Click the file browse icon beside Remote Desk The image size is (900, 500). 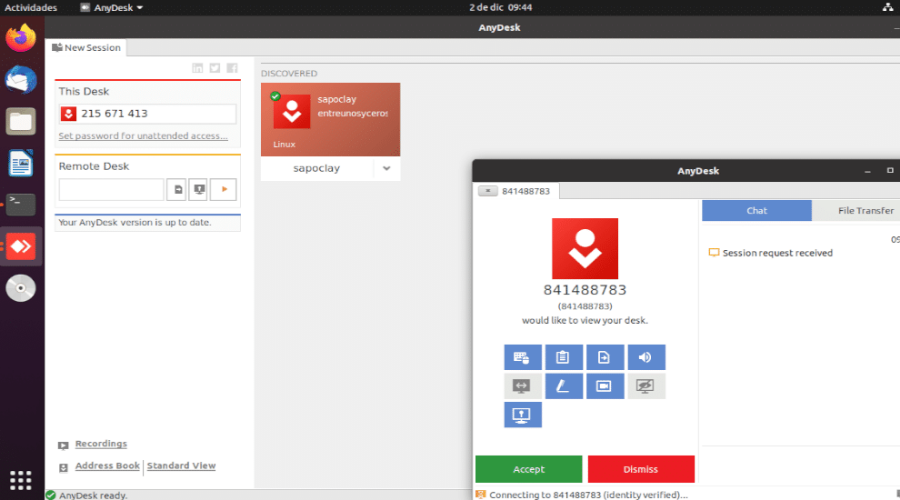(x=178, y=189)
